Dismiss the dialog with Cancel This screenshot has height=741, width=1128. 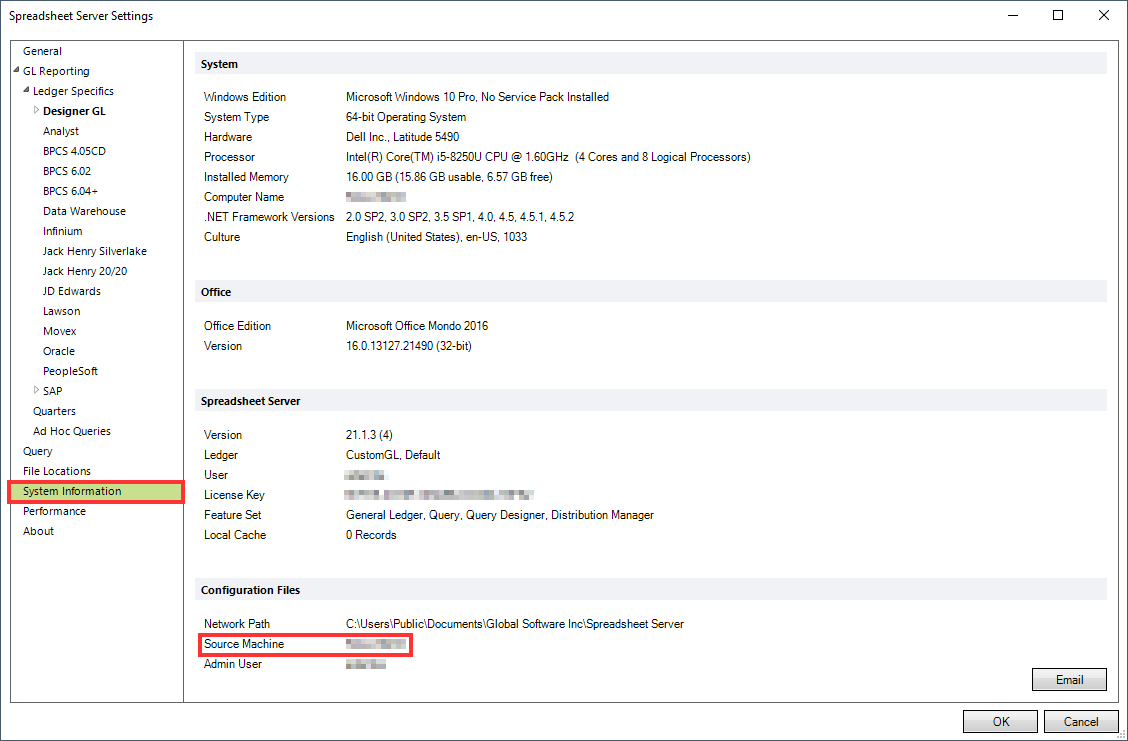[1081, 721]
